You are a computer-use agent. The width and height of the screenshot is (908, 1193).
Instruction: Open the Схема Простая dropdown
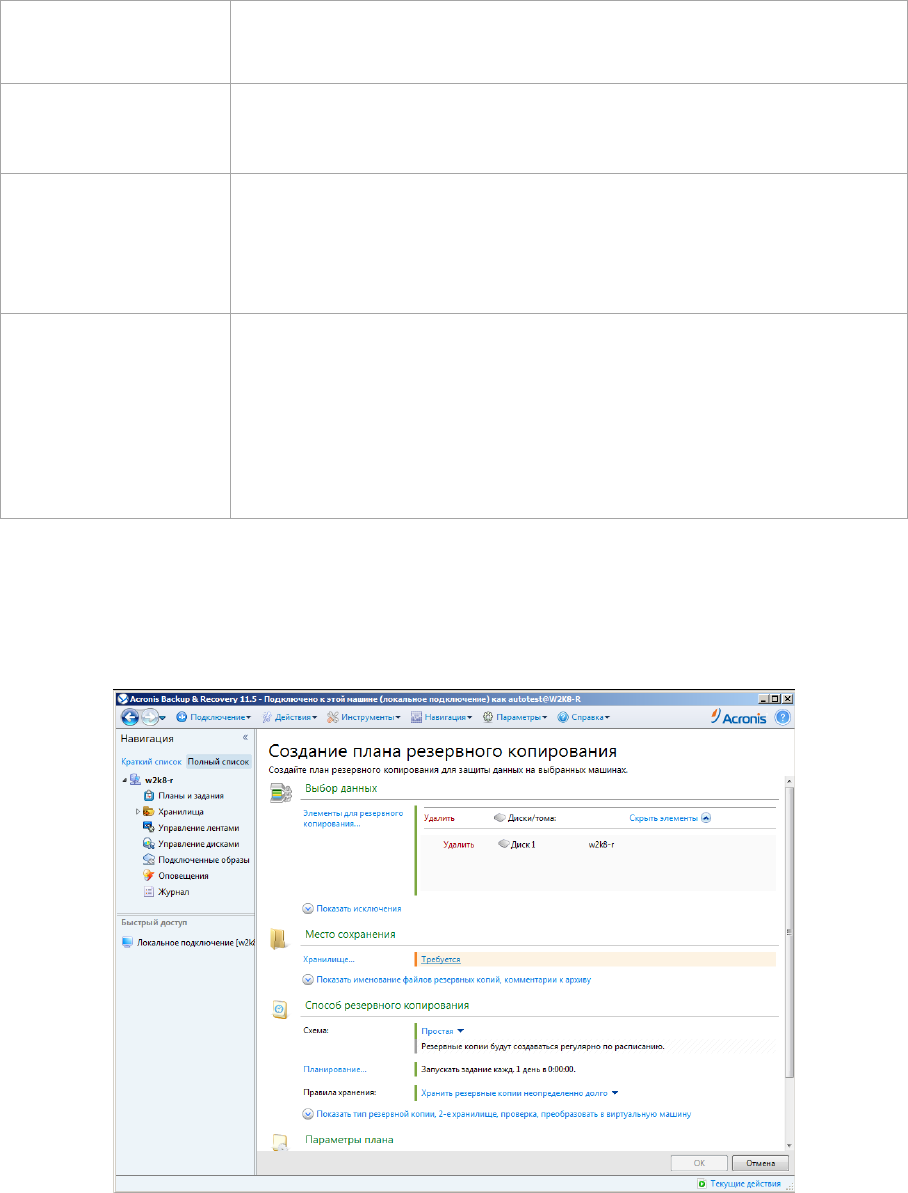tap(443, 1030)
